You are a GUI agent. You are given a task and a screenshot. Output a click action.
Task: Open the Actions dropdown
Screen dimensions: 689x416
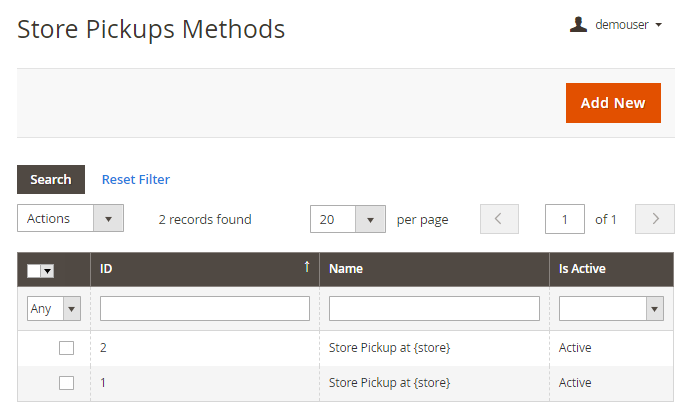pyautogui.click(x=70, y=219)
